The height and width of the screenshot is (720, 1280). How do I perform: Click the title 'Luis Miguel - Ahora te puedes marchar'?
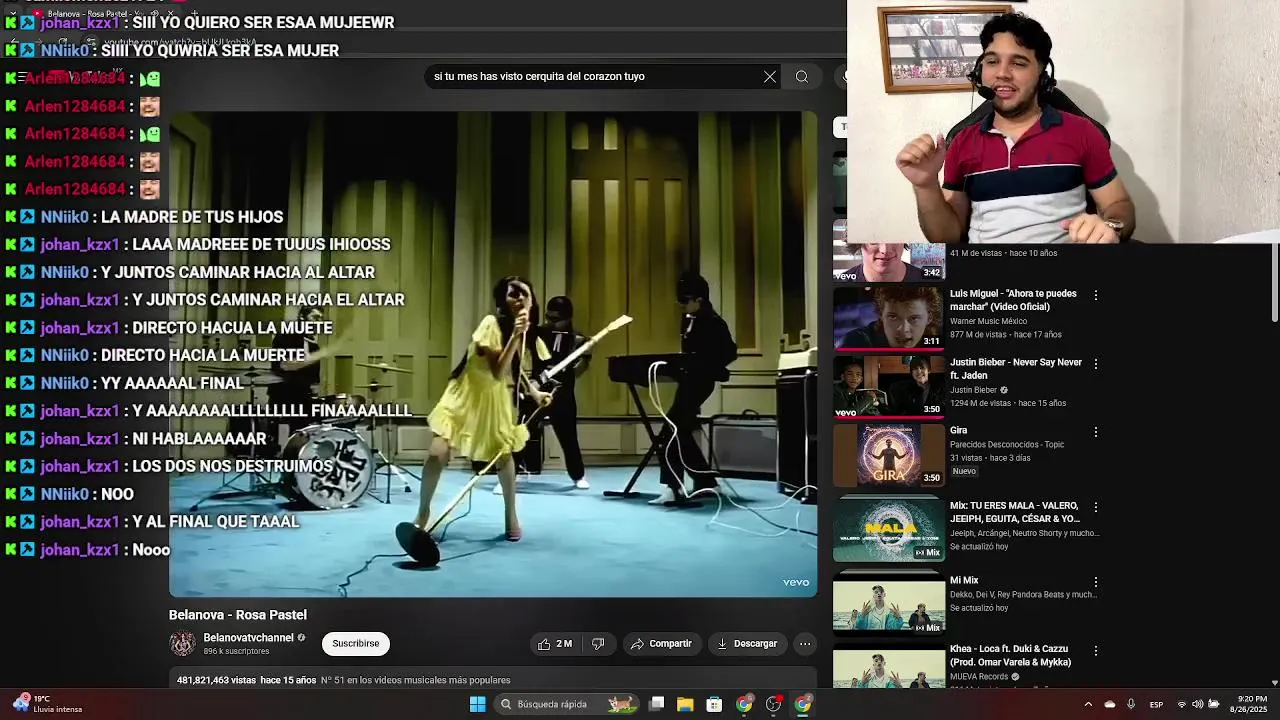tap(1013, 300)
